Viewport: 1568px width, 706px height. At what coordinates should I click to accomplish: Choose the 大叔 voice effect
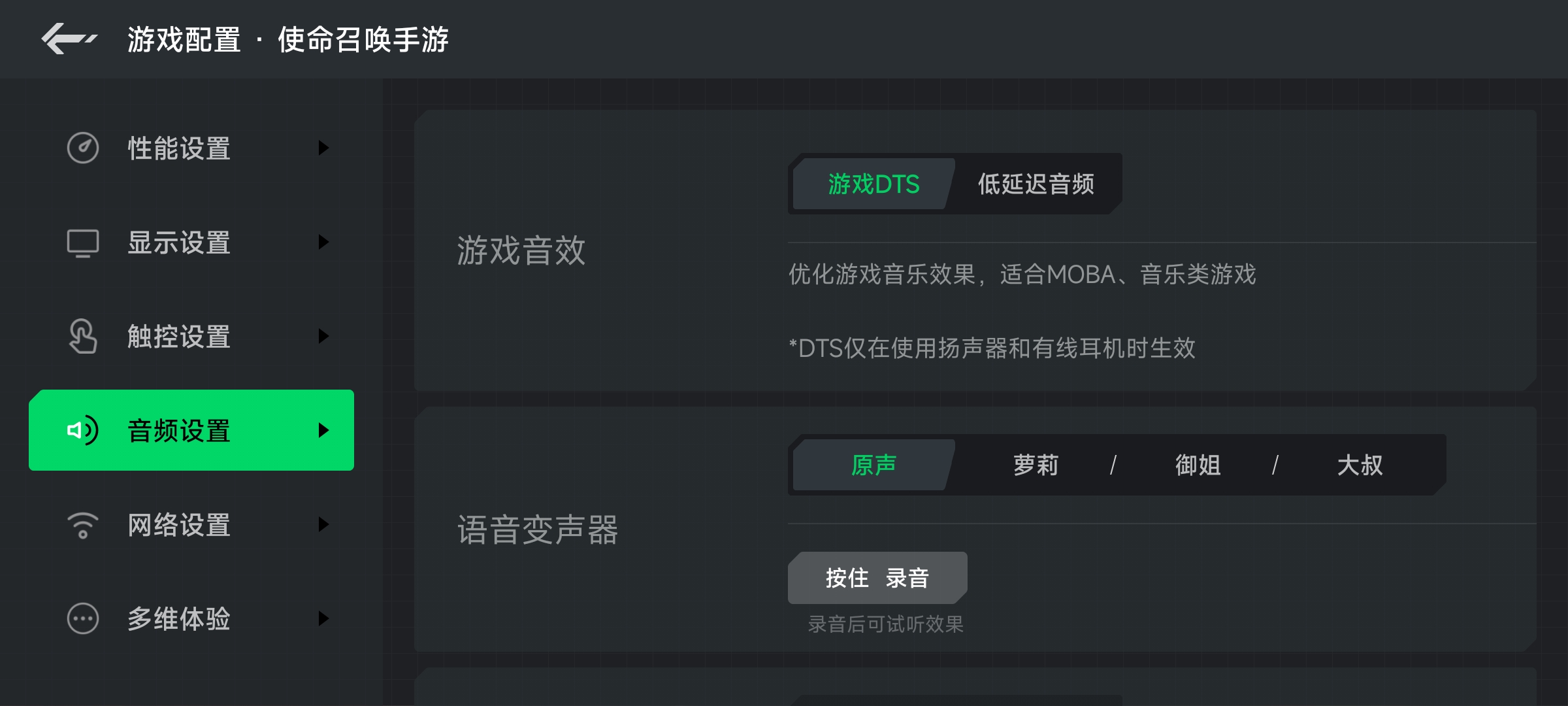[1360, 465]
